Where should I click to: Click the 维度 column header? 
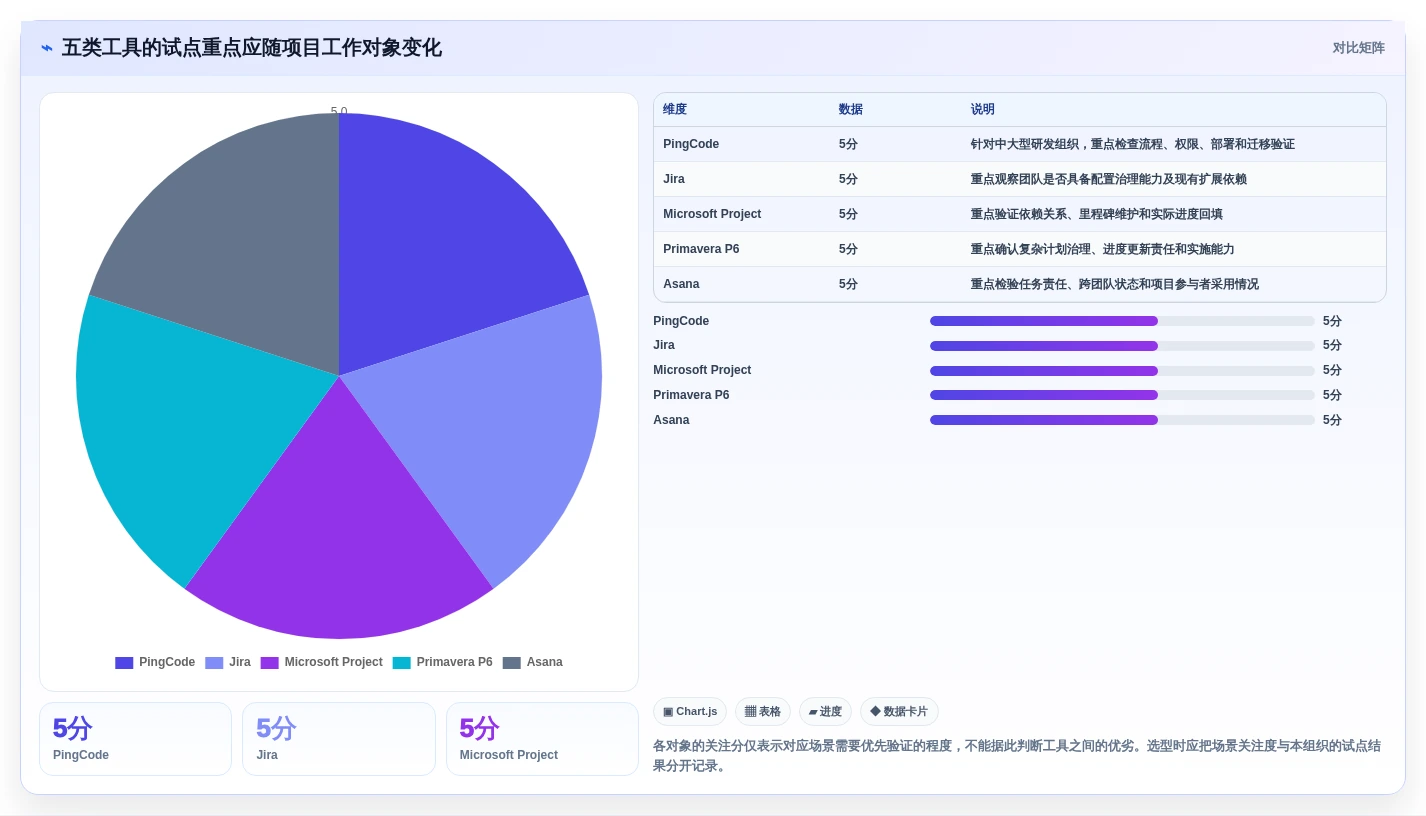675,110
